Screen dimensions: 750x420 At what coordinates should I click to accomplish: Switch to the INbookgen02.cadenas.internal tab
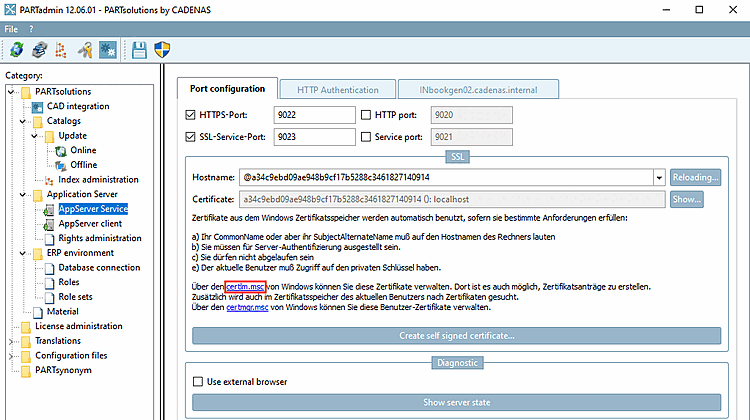[478, 90]
